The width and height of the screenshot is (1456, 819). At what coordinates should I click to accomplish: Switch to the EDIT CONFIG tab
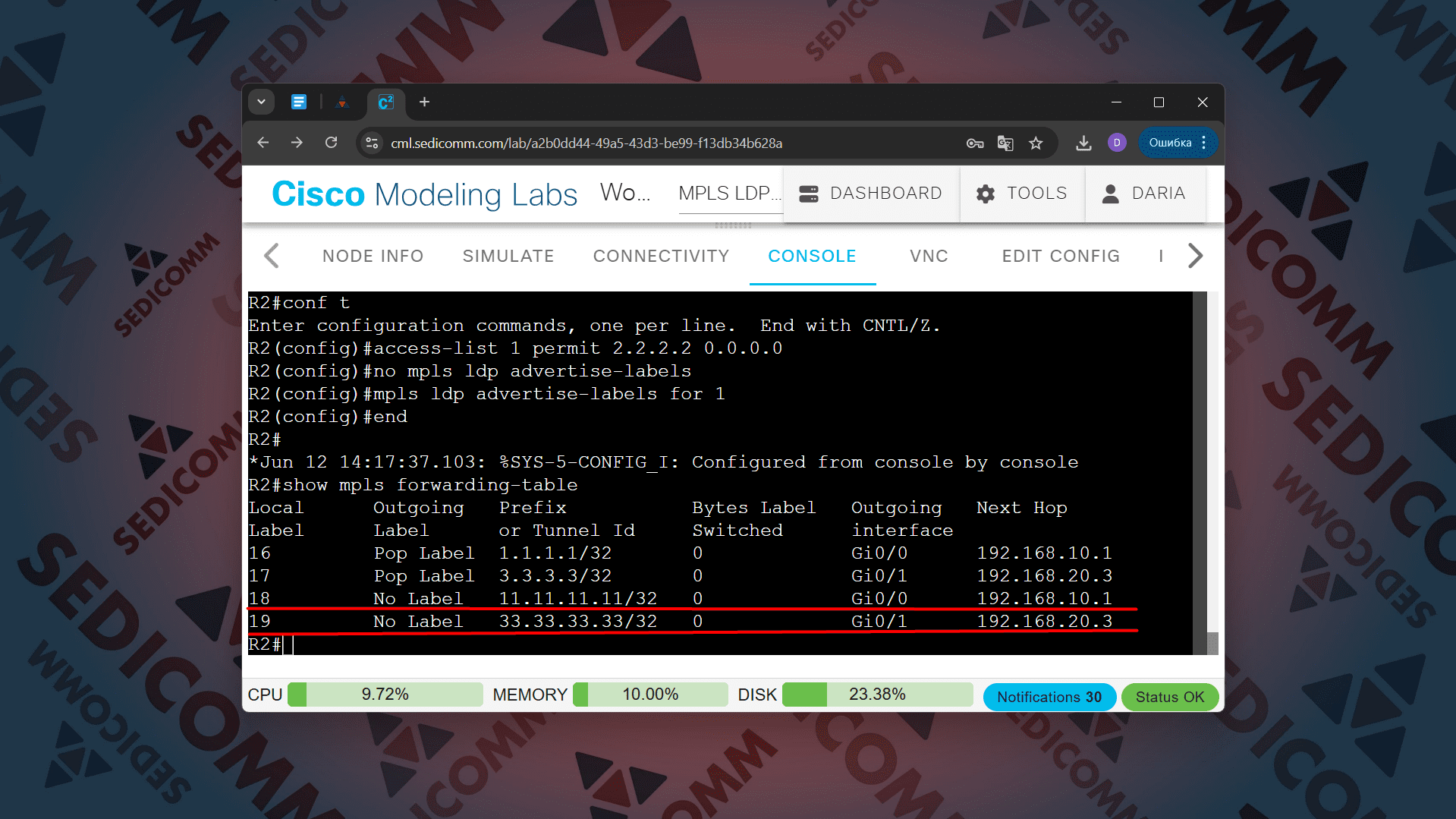click(1061, 256)
